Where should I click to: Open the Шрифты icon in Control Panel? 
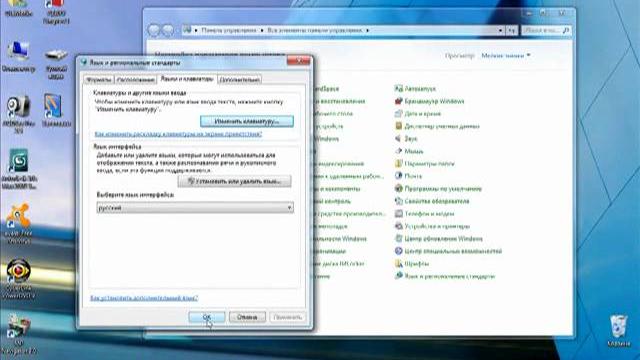[x=398, y=264]
